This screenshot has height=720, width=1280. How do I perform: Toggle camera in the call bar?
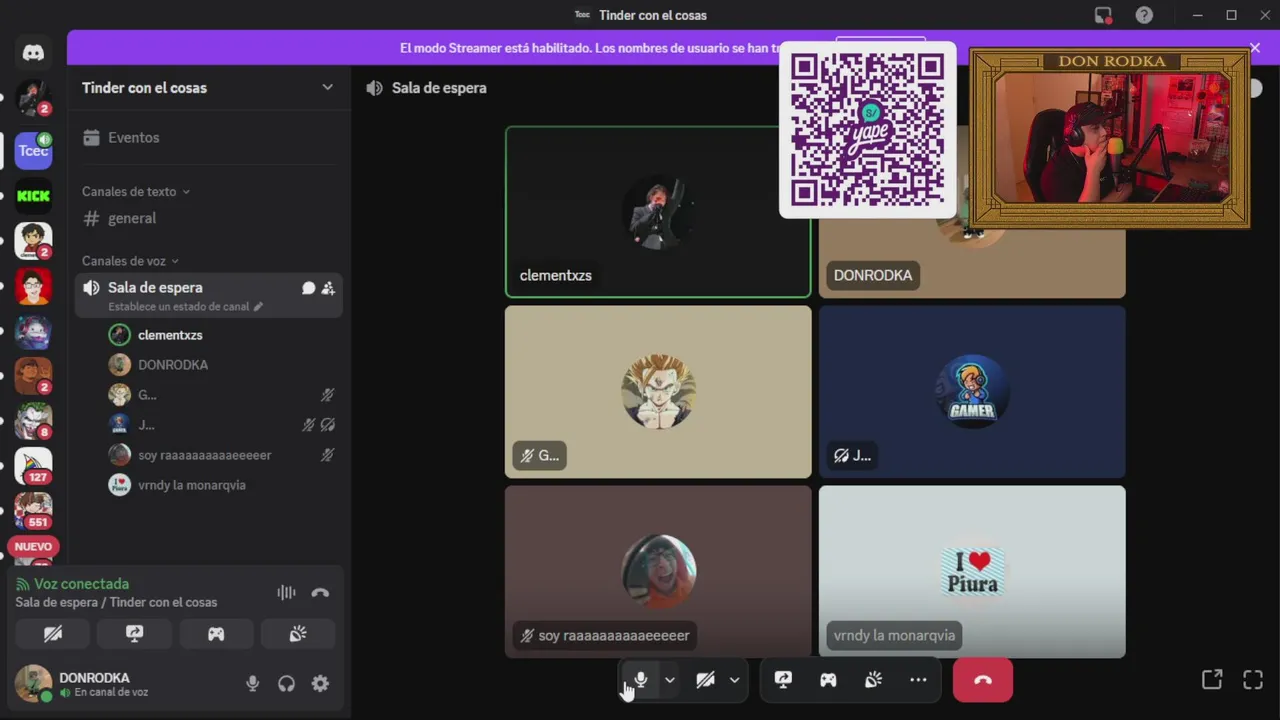705,680
